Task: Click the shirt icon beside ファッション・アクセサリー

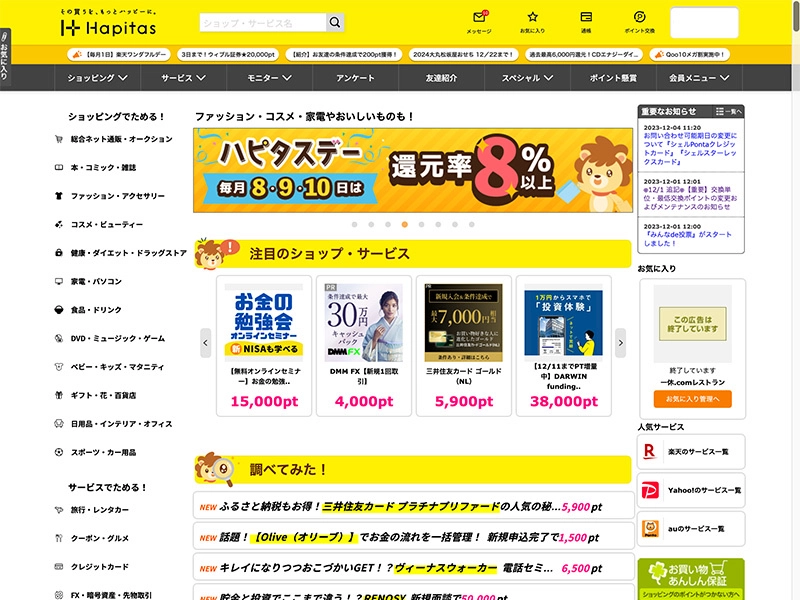Action: pos(59,196)
